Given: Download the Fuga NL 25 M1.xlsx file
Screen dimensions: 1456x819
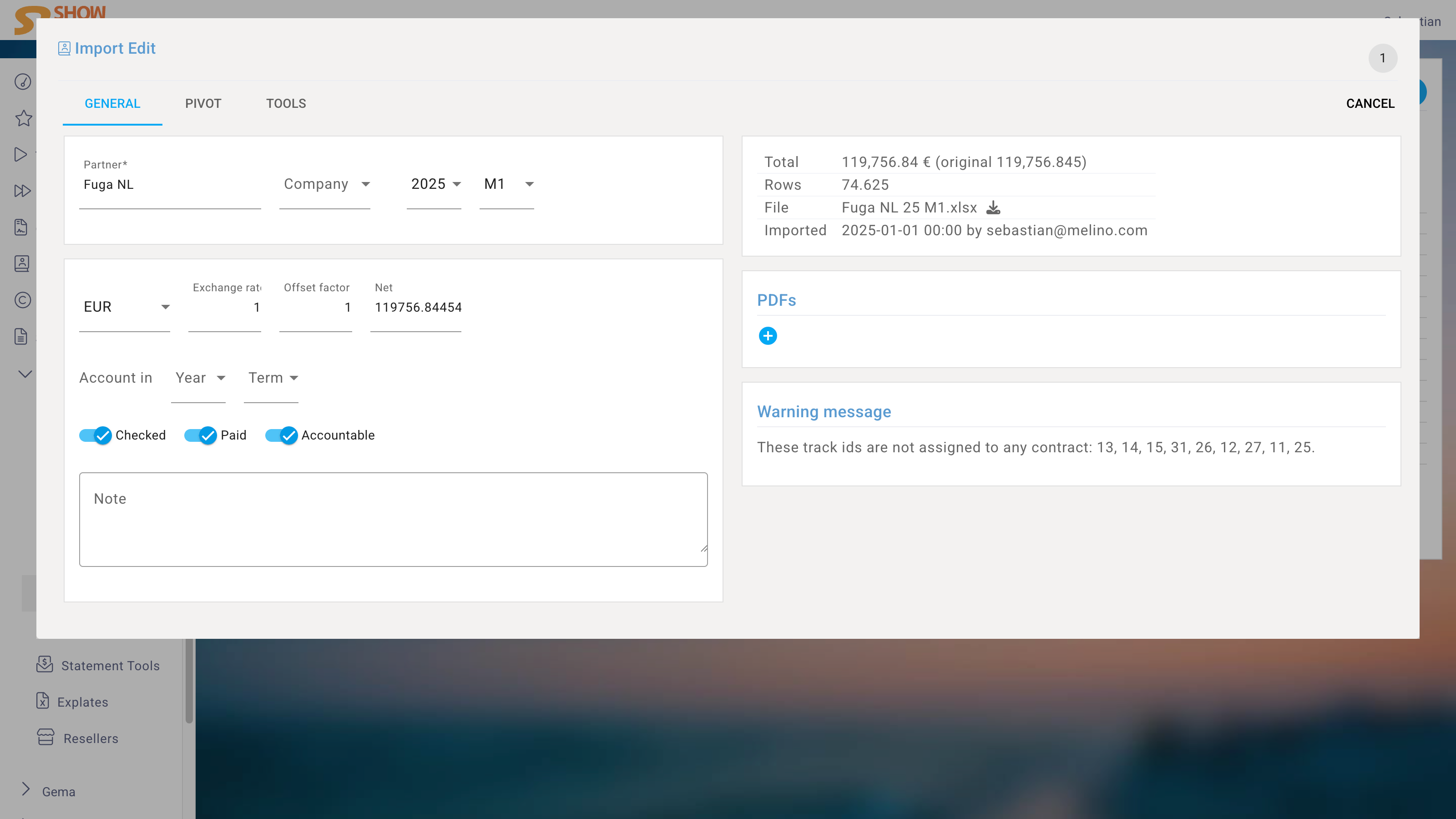Looking at the screenshot, I should 993,208.
